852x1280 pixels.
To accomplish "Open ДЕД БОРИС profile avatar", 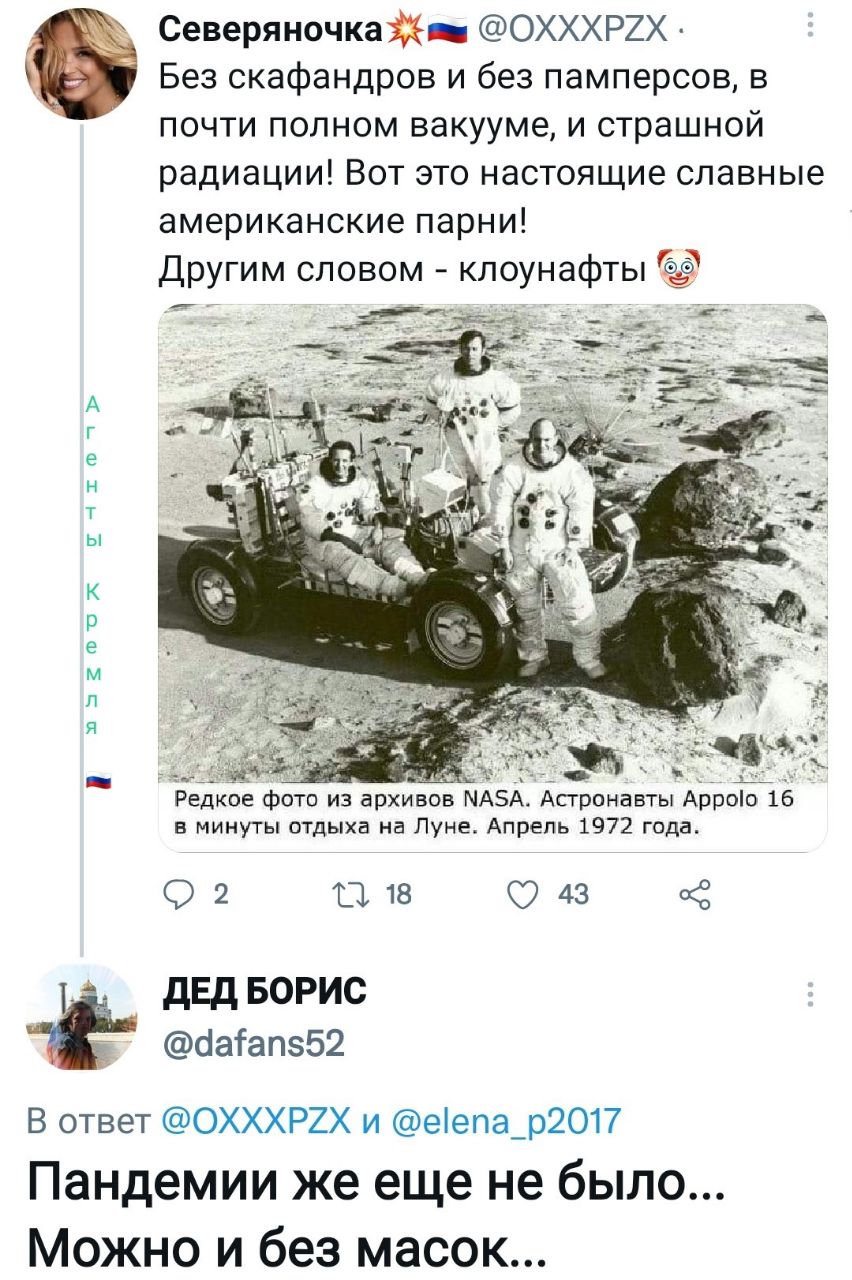I will pyautogui.click(x=82, y=1020).
